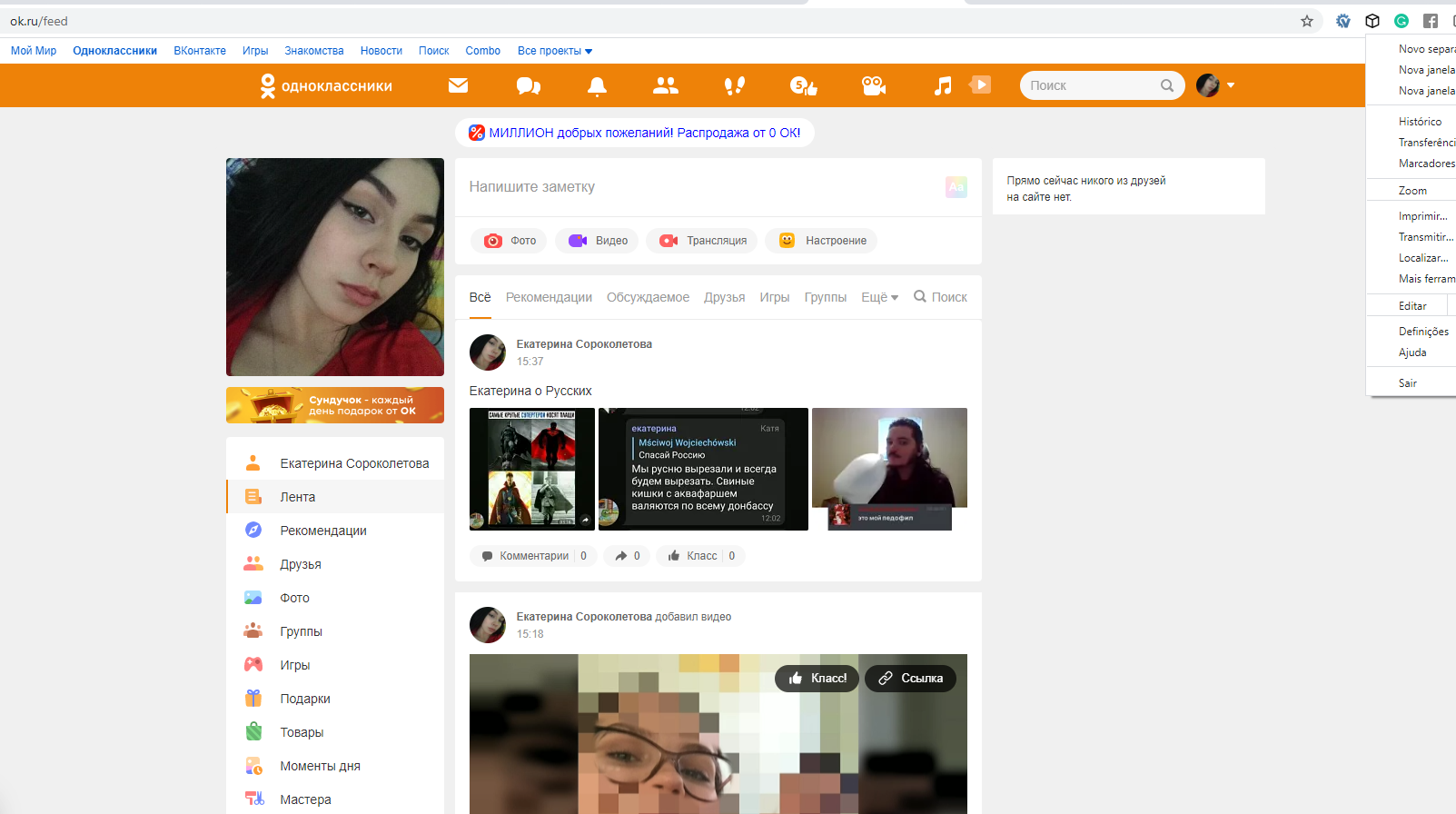Select Товары in the sidebar
Viewport: 1456px width, 814px height.
(335, 732)
